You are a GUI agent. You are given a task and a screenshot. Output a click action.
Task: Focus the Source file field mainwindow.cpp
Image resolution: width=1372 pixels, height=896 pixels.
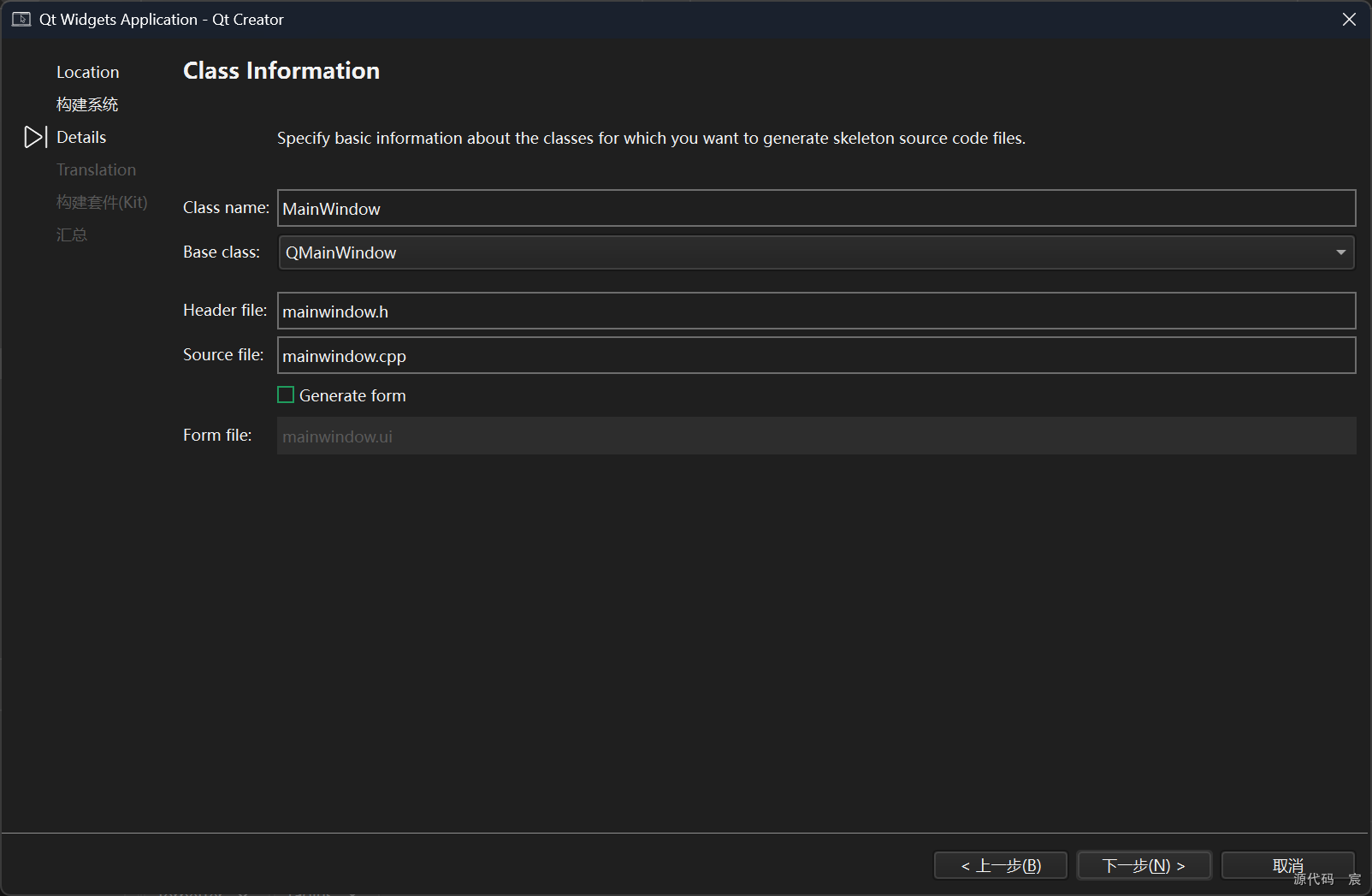[x=816, y=355]
